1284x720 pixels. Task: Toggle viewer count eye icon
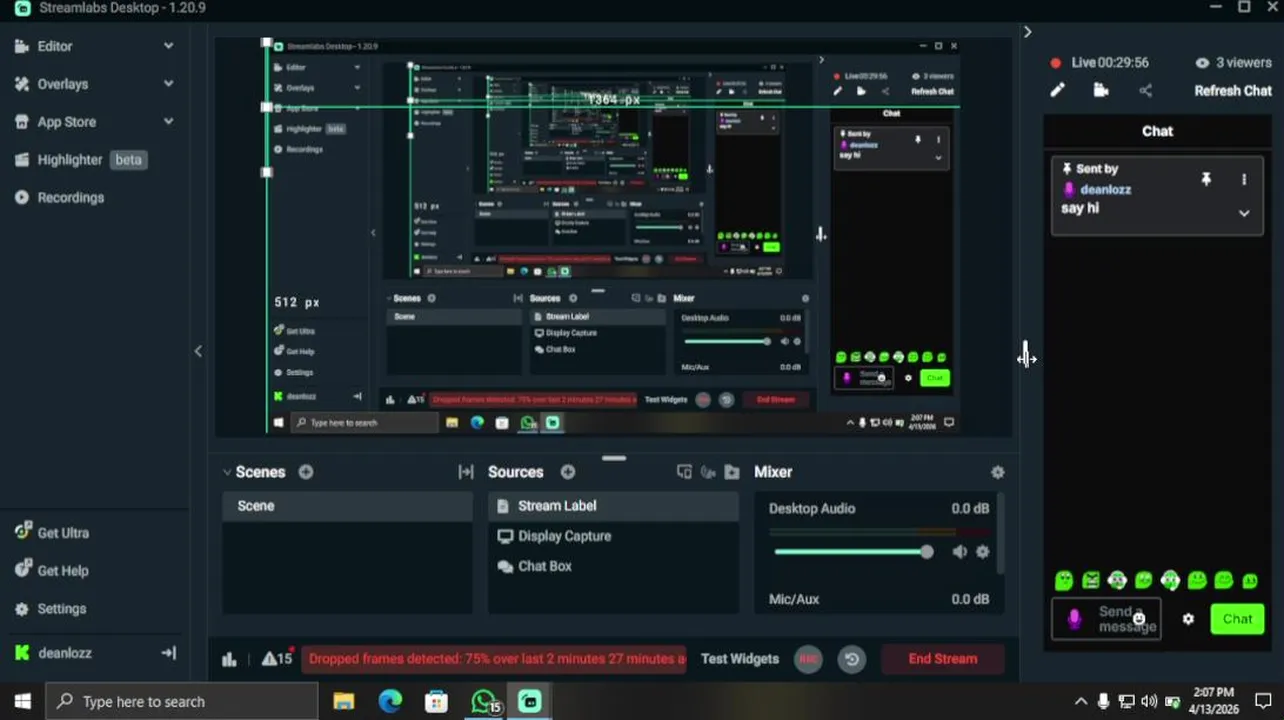[x=1202, y=63]
